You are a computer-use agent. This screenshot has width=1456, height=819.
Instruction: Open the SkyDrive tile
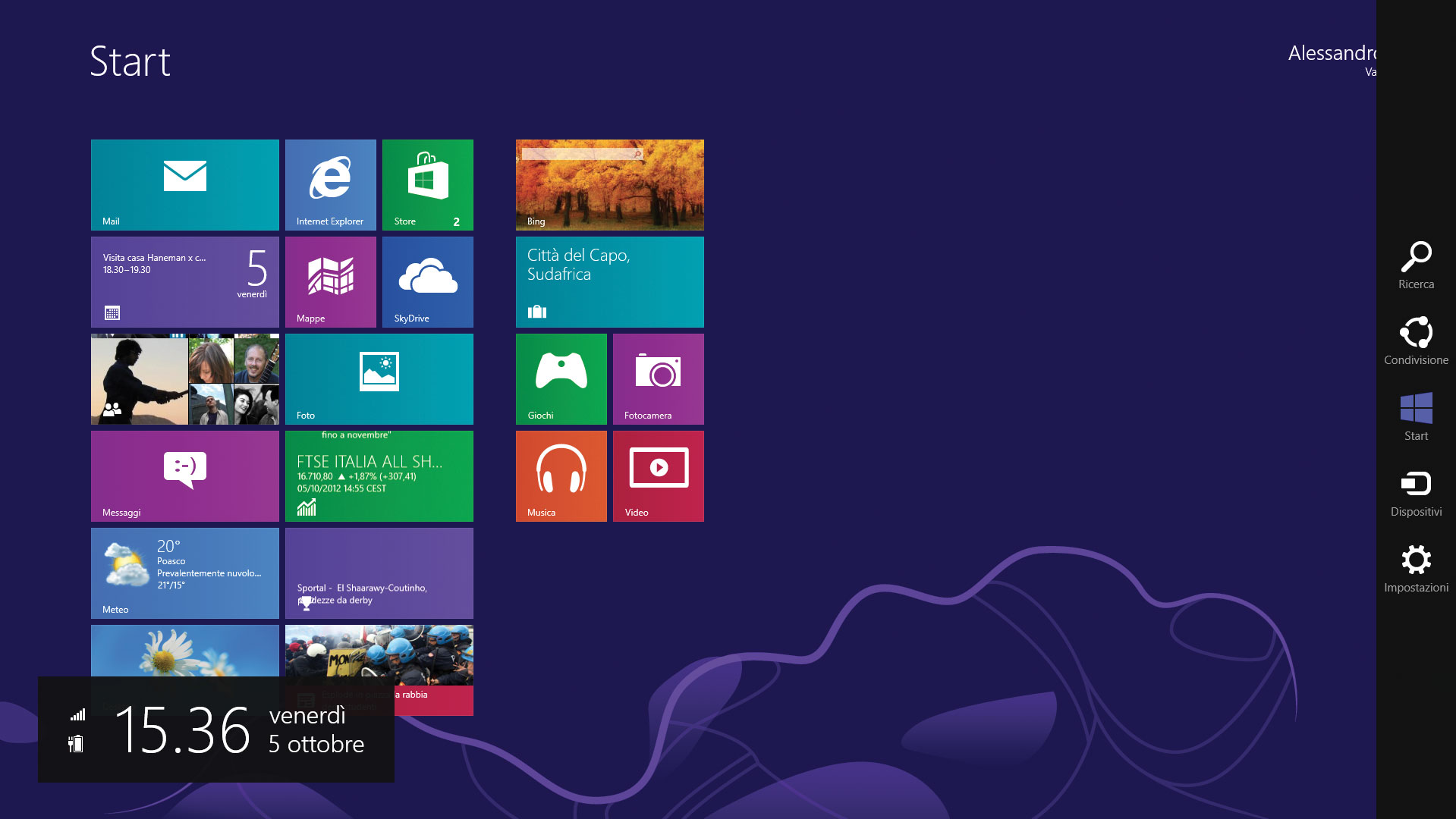428,282
